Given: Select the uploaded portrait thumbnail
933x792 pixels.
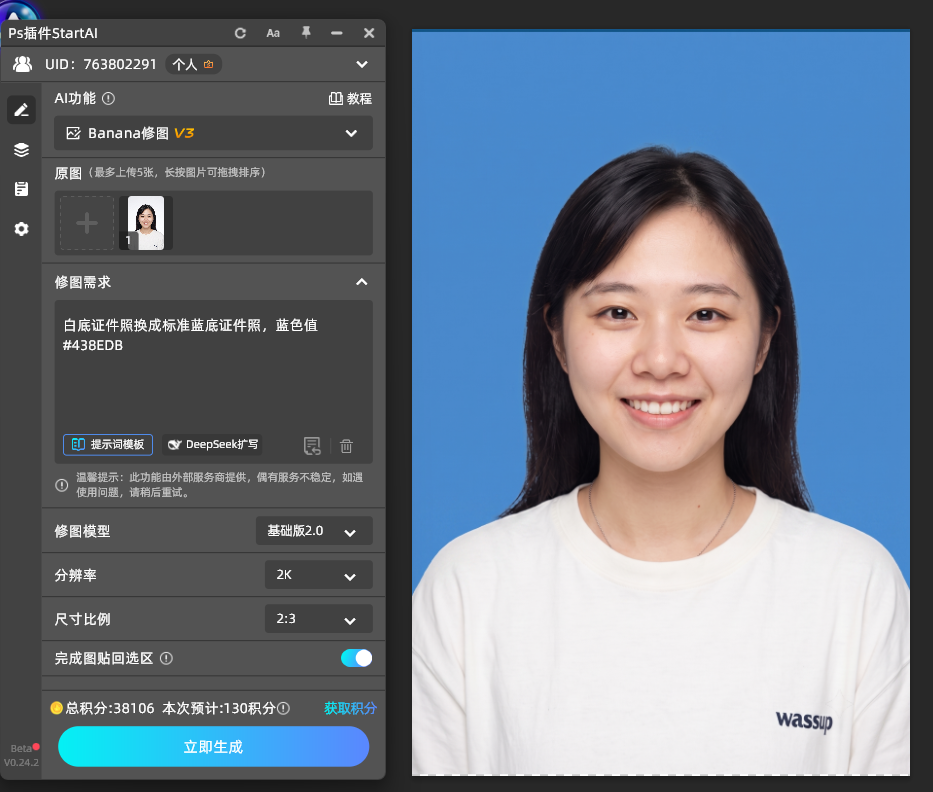Looking at the screenshot, I should pyautogui.click(x=146, y=223).
